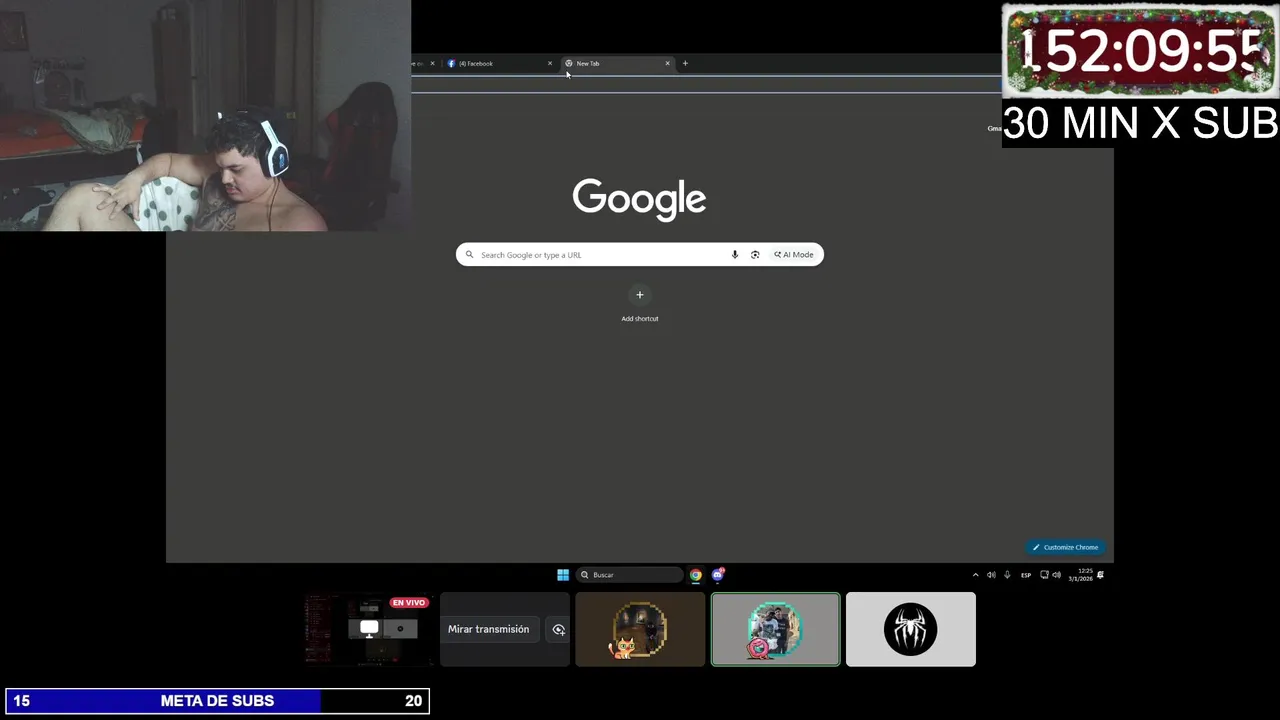
Task: Click the network and volume tray icons
Action: point(1050,575)
